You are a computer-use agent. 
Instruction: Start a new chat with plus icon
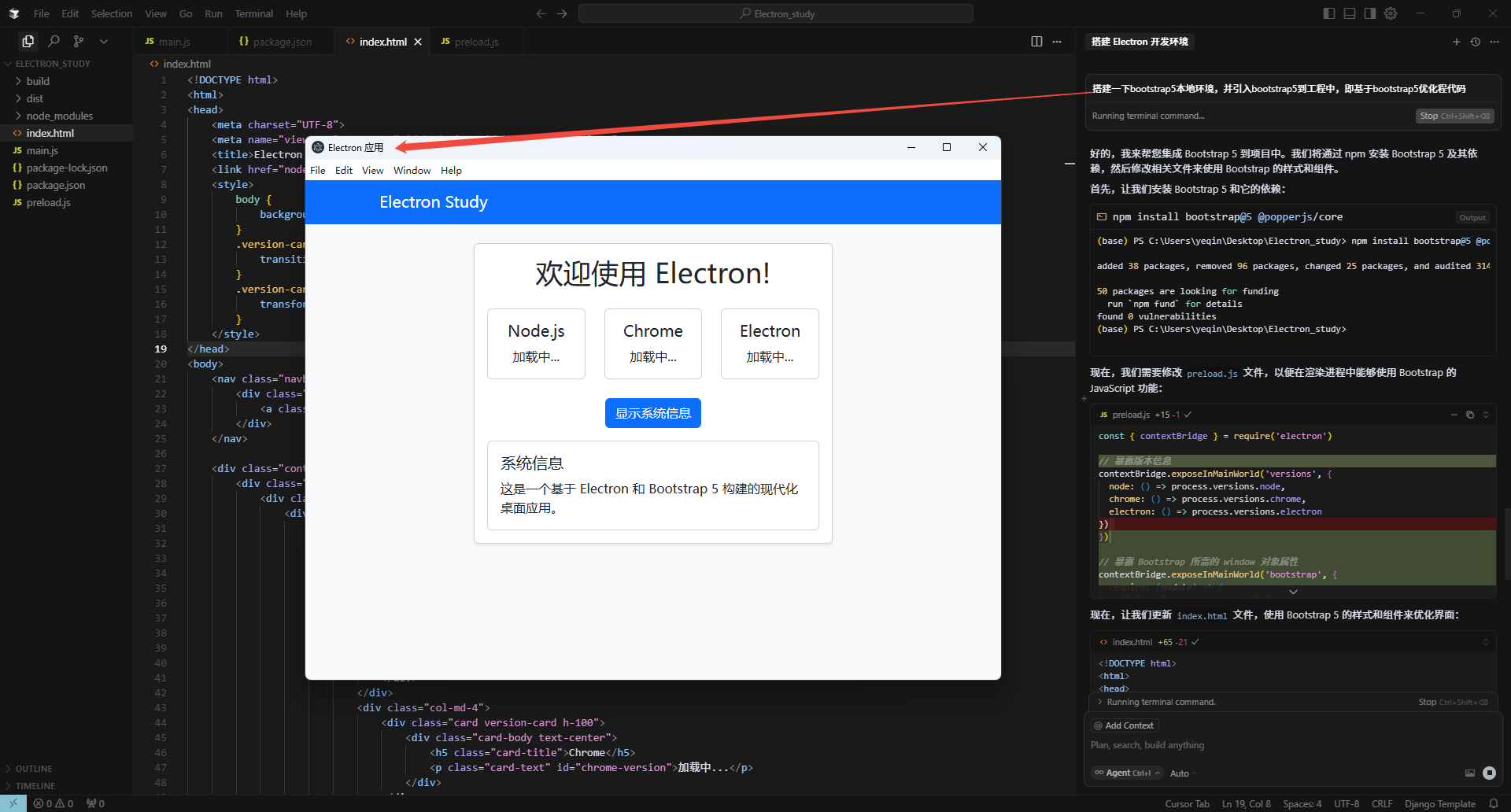pos(1456,42)
